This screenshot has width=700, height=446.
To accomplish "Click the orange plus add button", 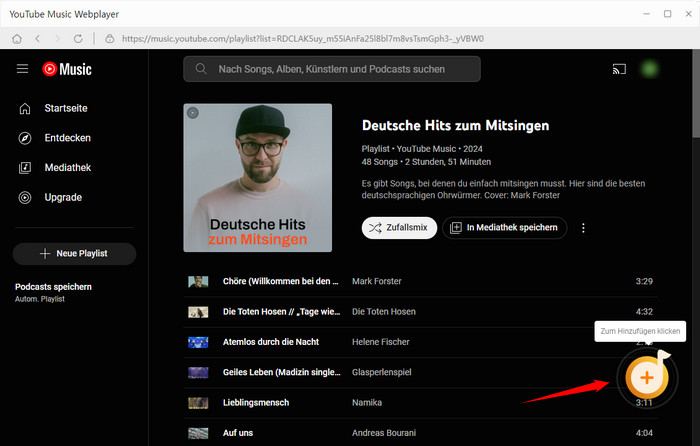I will coord(647,378).
